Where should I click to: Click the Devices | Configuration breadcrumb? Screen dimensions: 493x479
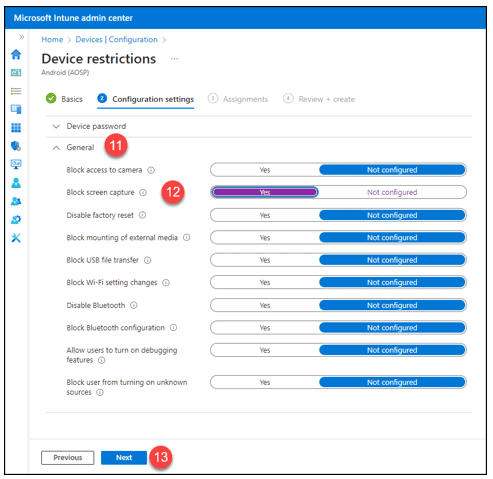[x=116, y=39]
